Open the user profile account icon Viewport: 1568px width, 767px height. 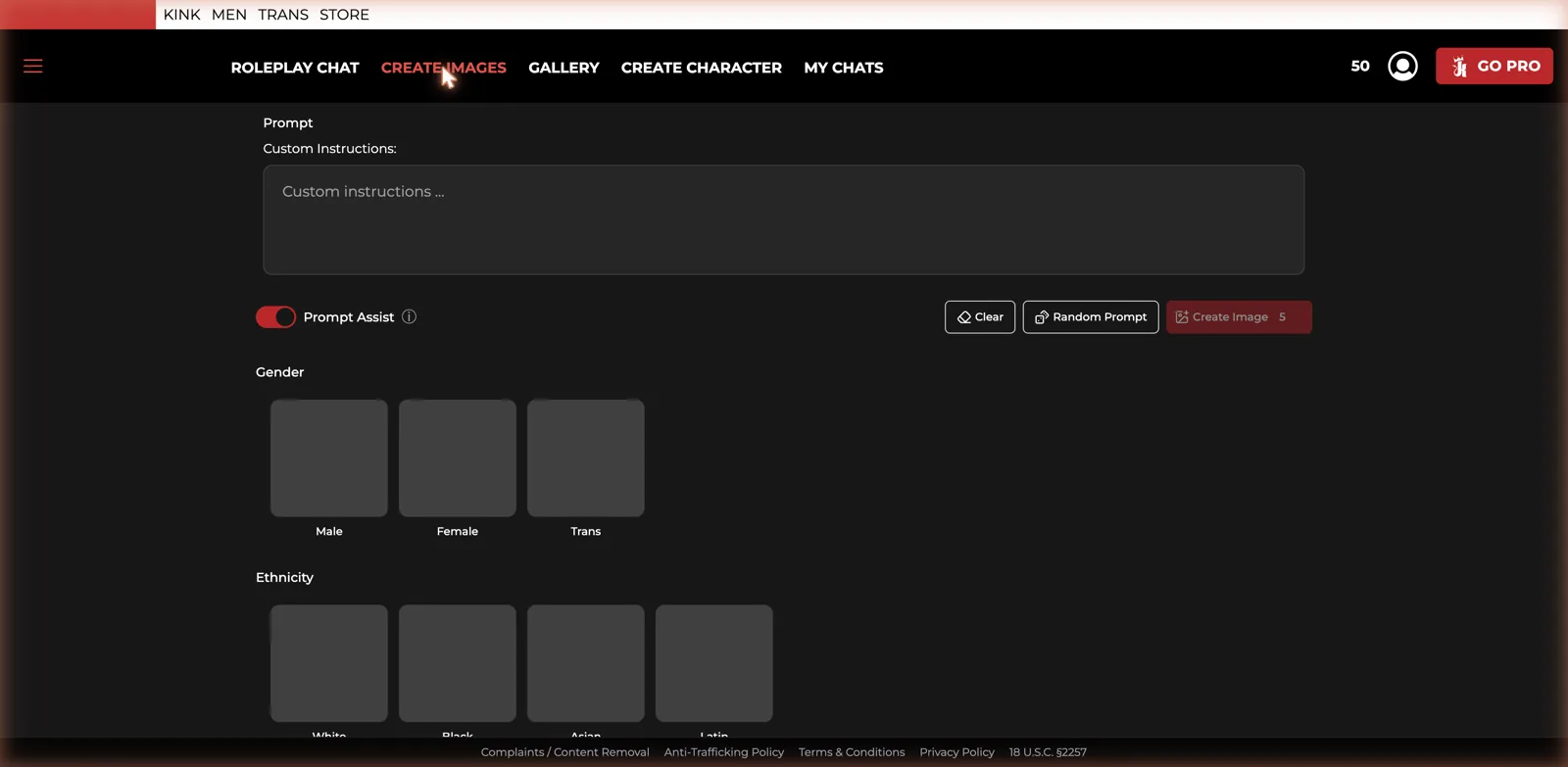point(1402,66)
